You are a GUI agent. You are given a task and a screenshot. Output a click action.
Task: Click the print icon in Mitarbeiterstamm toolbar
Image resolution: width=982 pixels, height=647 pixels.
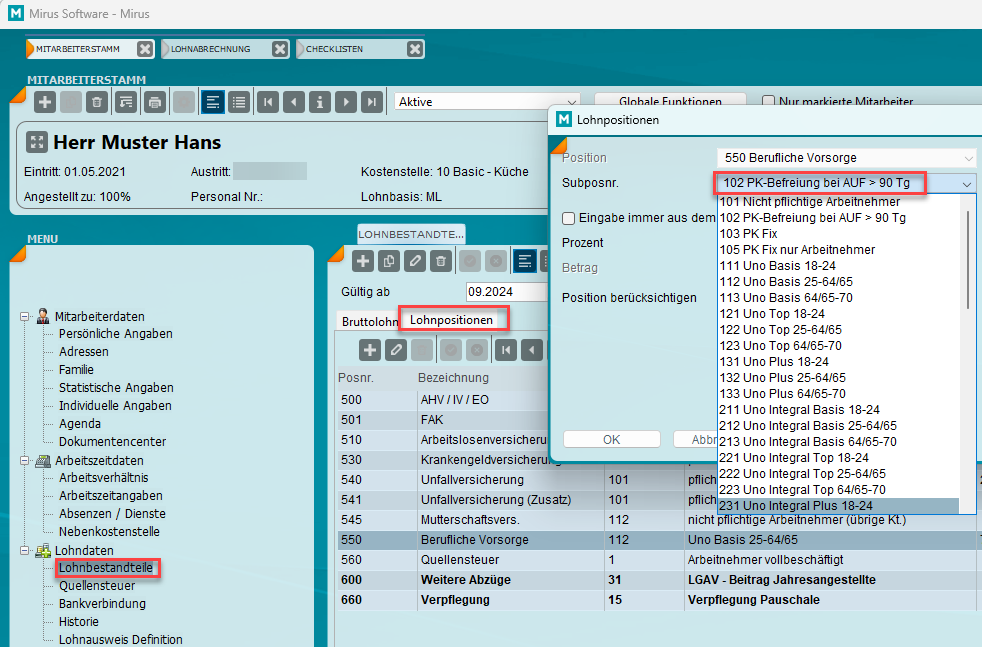click(x=154, y=102)
